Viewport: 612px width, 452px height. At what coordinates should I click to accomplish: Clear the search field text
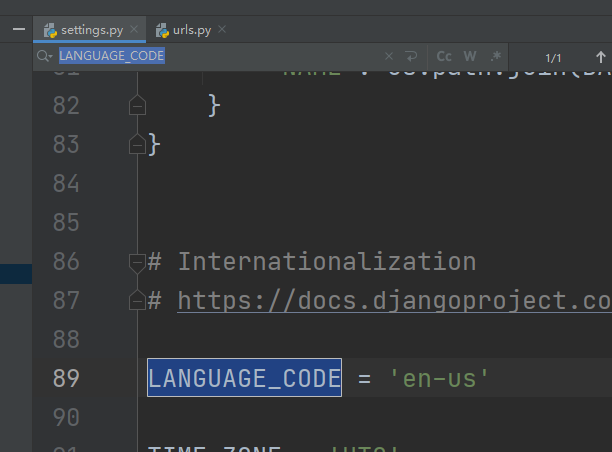click(389, 56)
